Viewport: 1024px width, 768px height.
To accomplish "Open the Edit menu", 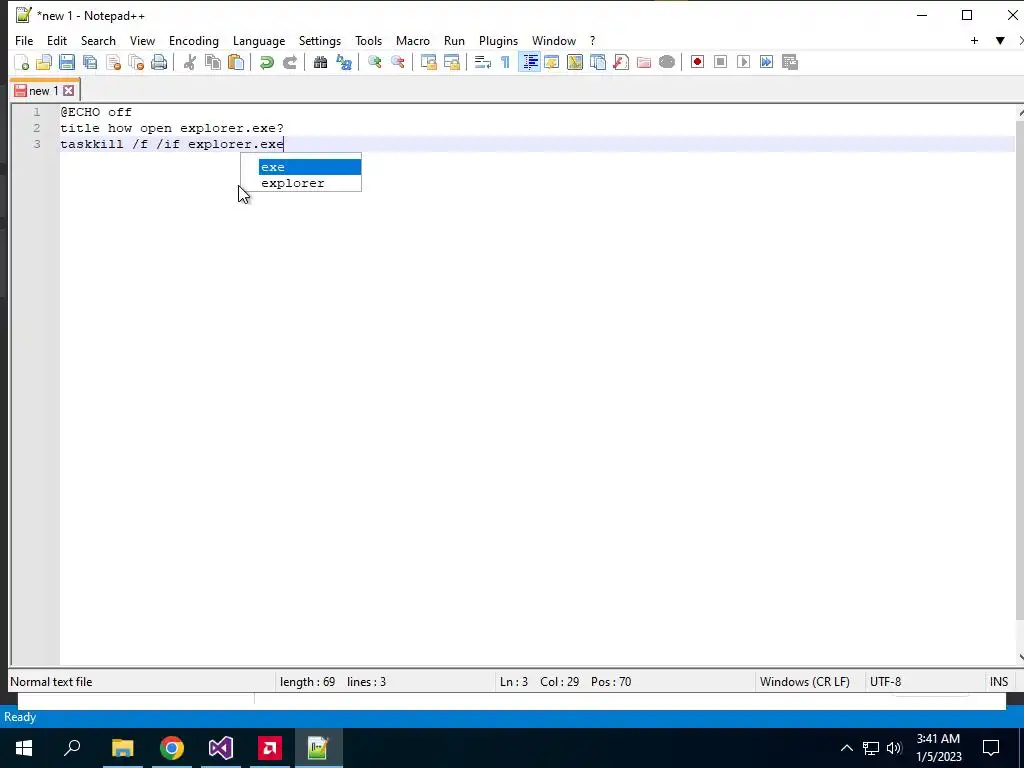I will coord(57,40).
